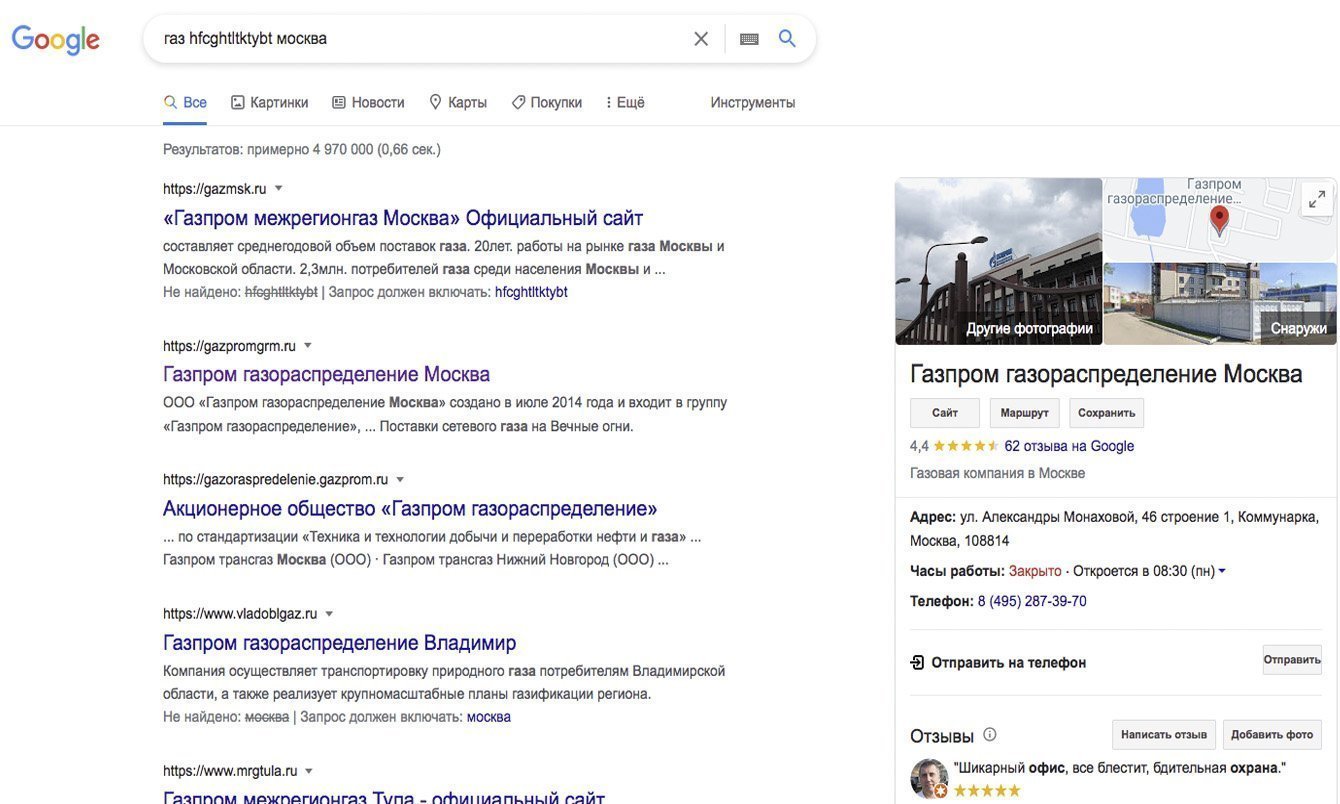This screenshot has height=804, width=1340.
Task: Click the Сохранить button
Action: coord(1107,413)
